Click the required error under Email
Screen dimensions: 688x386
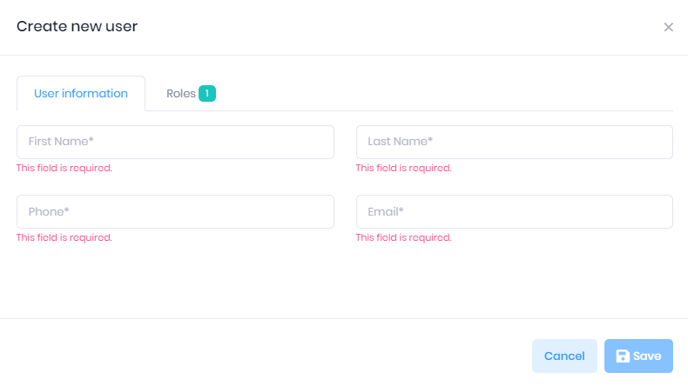coord(404,238)
